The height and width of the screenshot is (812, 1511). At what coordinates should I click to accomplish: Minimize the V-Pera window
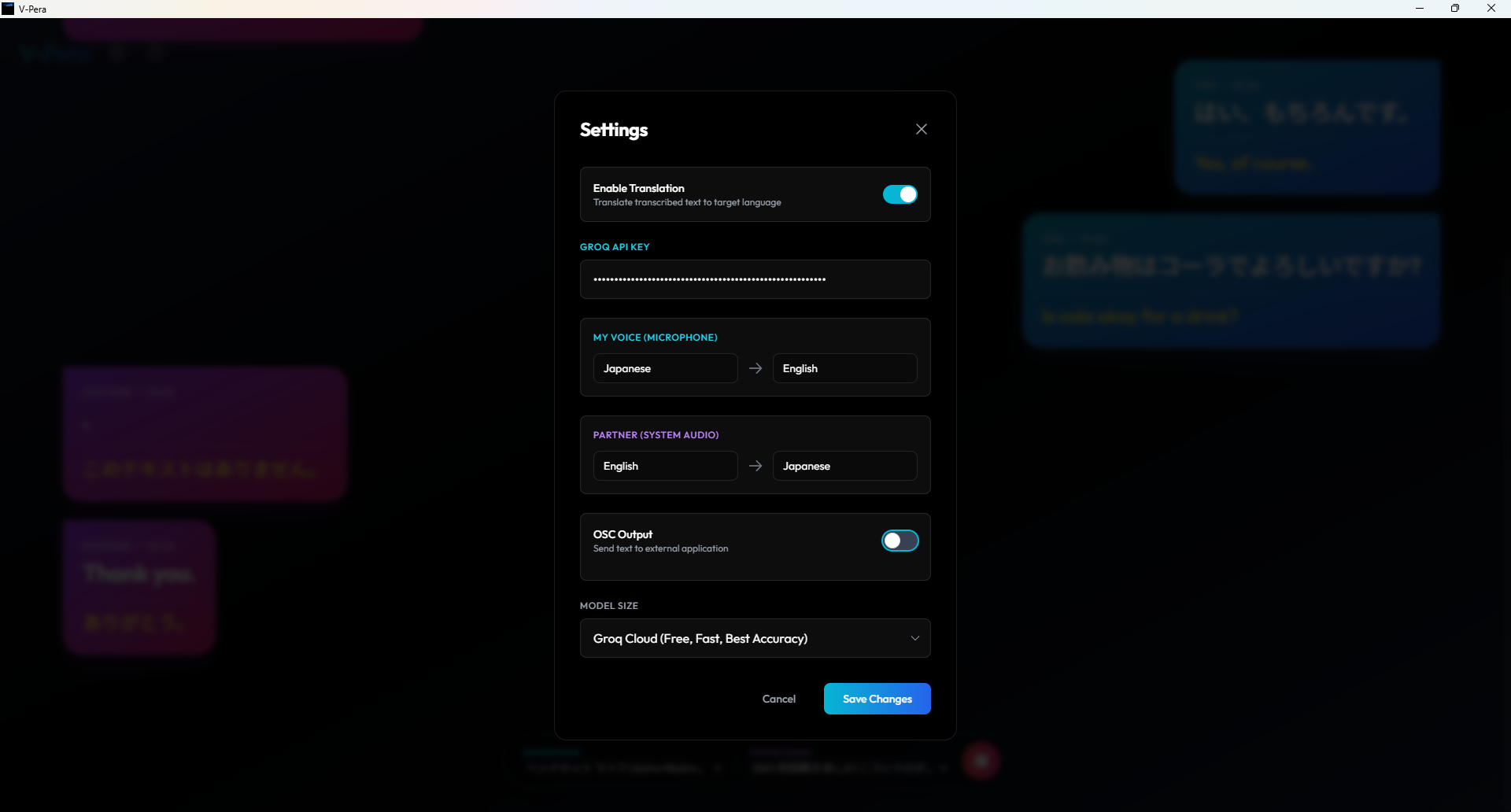1420,9
